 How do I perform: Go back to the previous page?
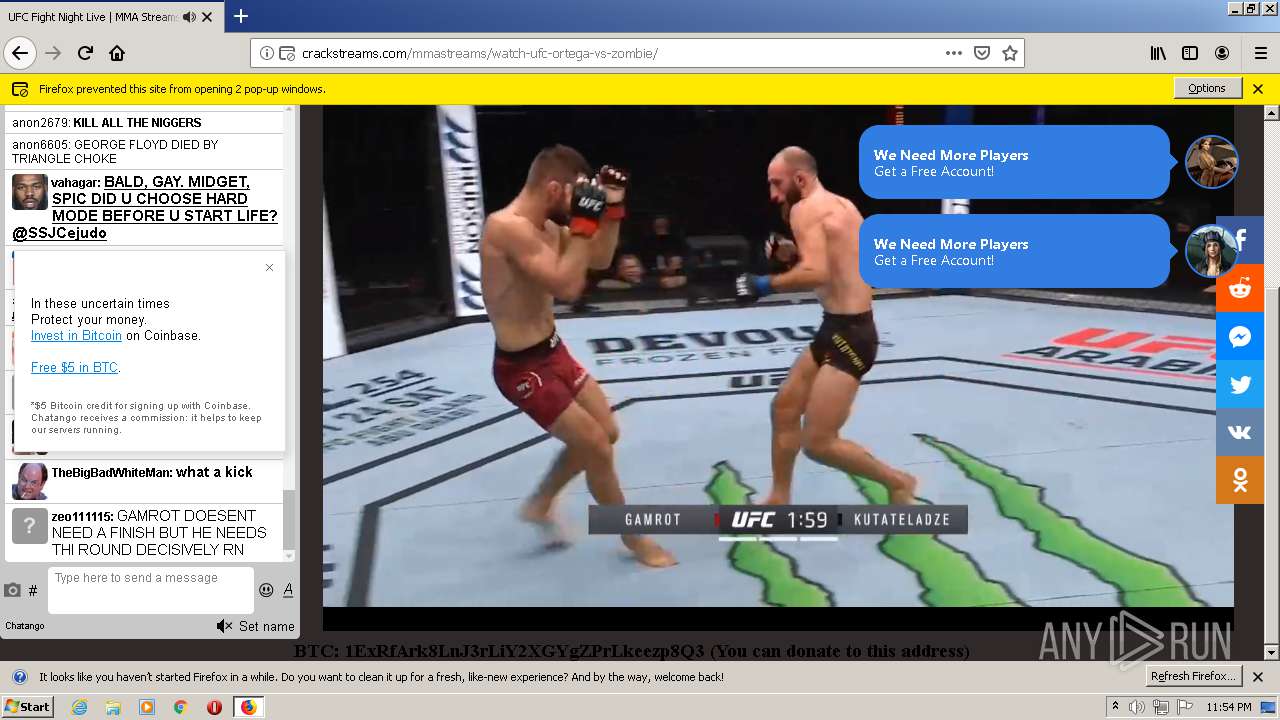click(20, 53)
